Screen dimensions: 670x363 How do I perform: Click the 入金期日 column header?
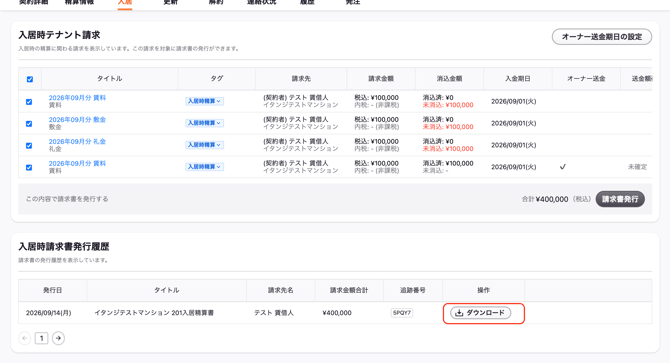(518, 79)
